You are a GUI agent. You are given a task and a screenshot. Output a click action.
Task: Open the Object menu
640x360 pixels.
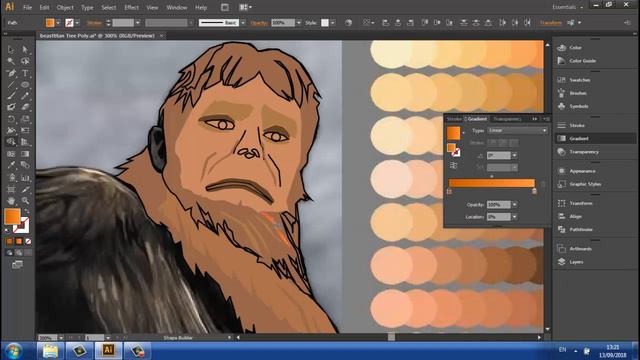pos(65,7)
